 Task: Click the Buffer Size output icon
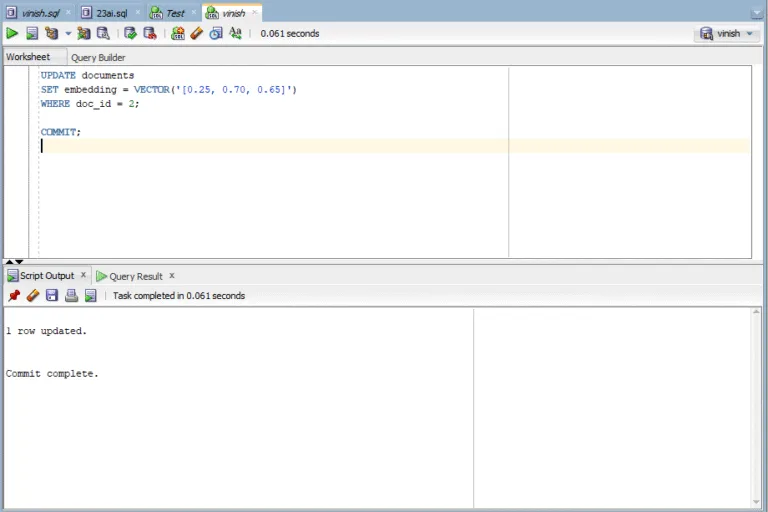[91, 295]
